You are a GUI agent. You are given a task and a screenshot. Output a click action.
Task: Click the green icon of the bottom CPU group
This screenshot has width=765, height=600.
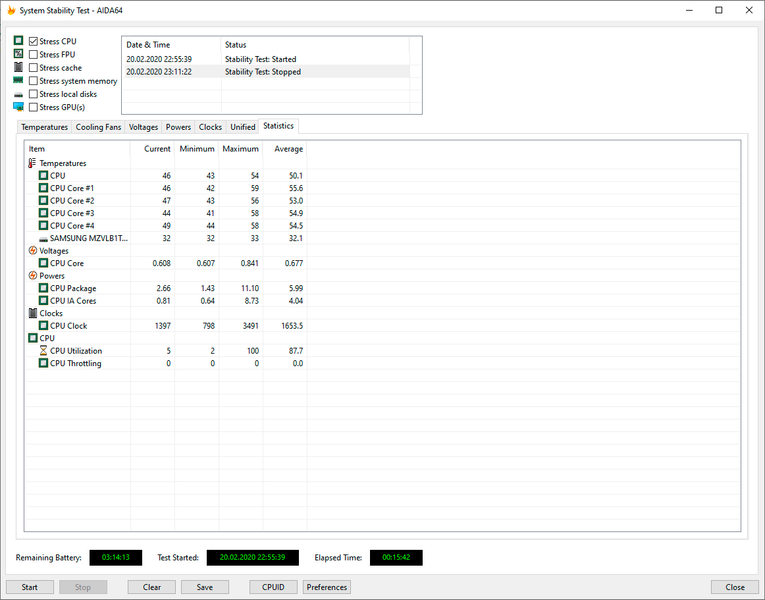point(33,338)
